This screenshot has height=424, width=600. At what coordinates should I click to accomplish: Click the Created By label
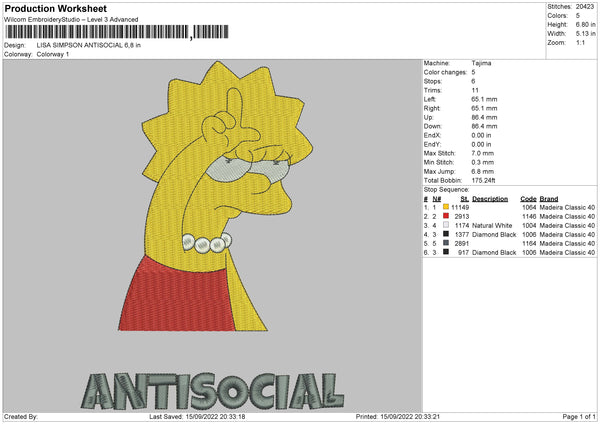tap(21, 416)
